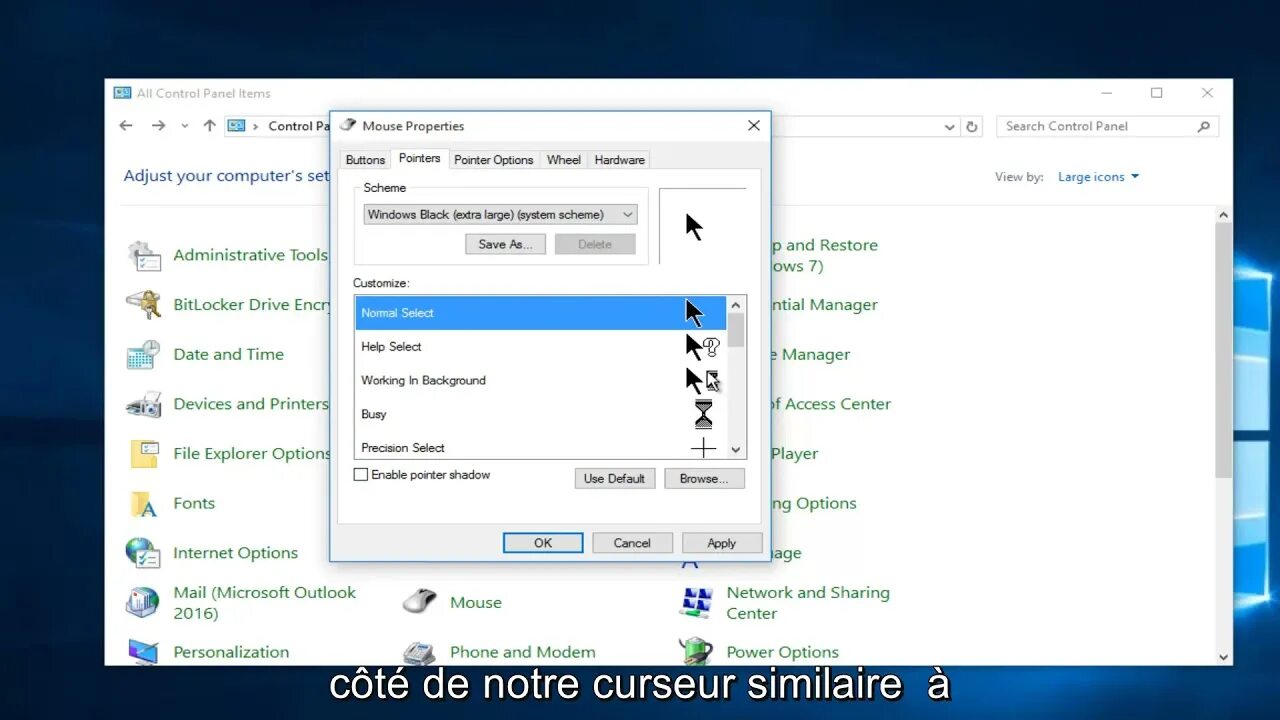This screenshot has width=1280, height=720.
Task: Select the Precision Select row
Action: pos(541,446)
